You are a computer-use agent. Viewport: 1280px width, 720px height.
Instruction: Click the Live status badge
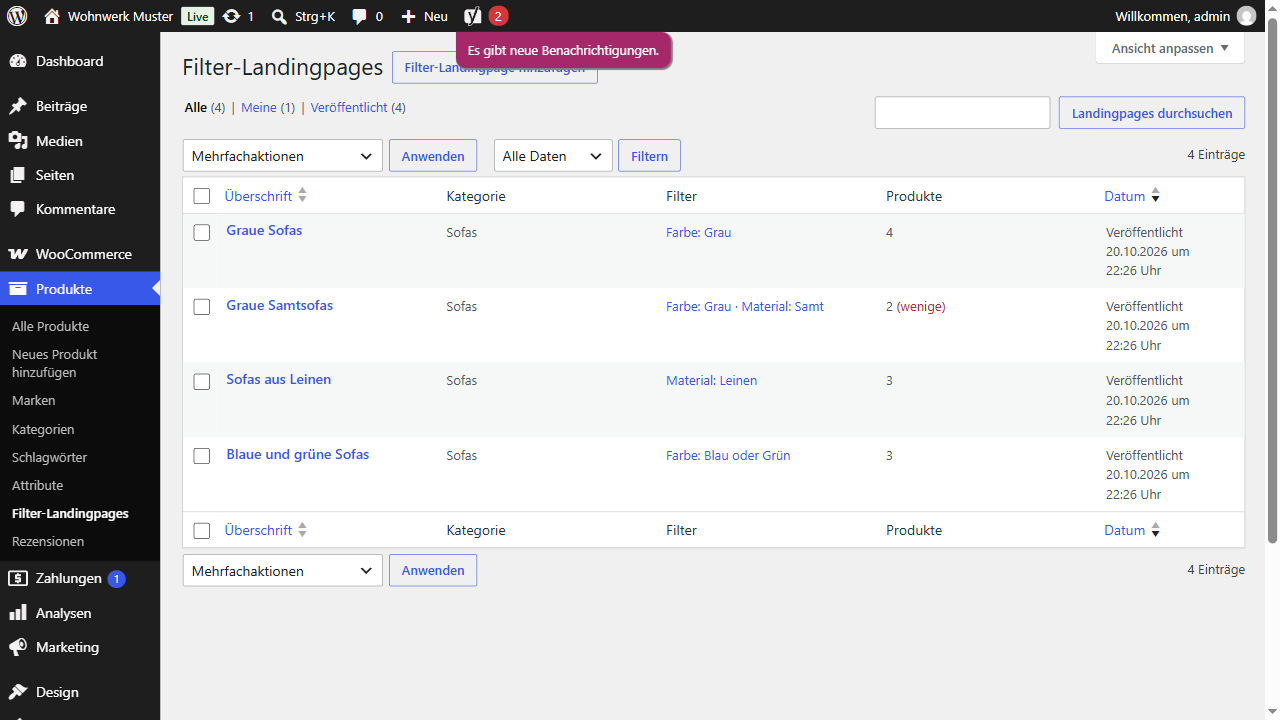click(x=198, y=16)
